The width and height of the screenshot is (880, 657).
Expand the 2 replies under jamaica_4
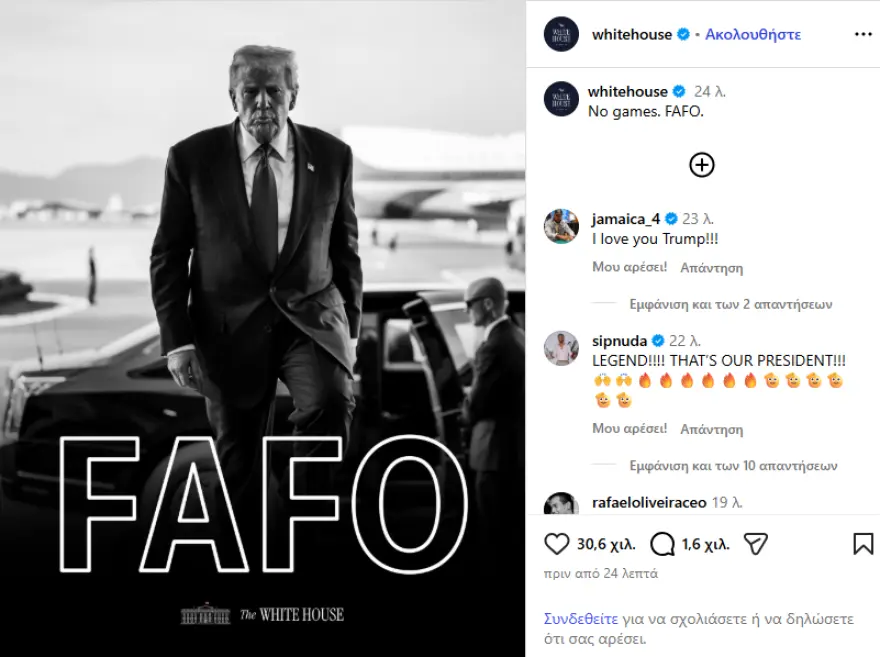731,304
